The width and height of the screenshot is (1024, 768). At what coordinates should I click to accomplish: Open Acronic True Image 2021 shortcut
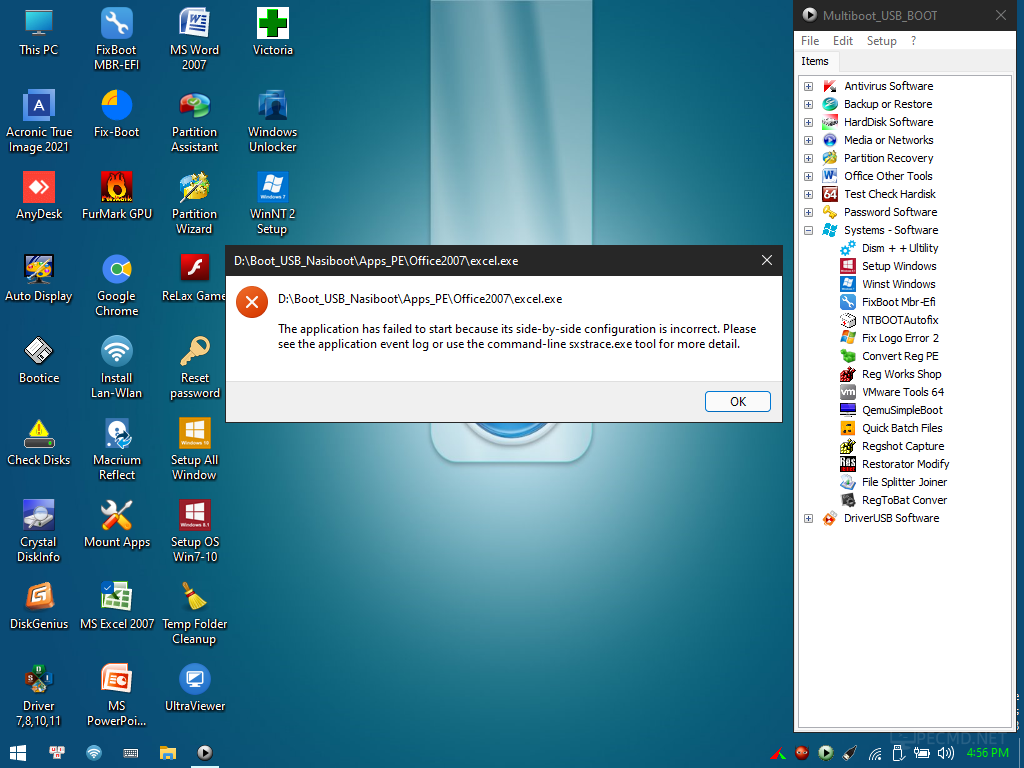pos(39,121)
